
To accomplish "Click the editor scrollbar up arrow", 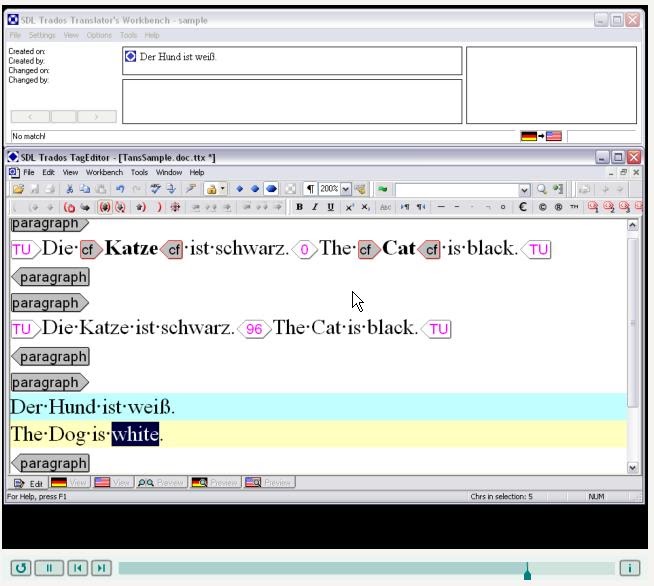I will coord(632,226).
